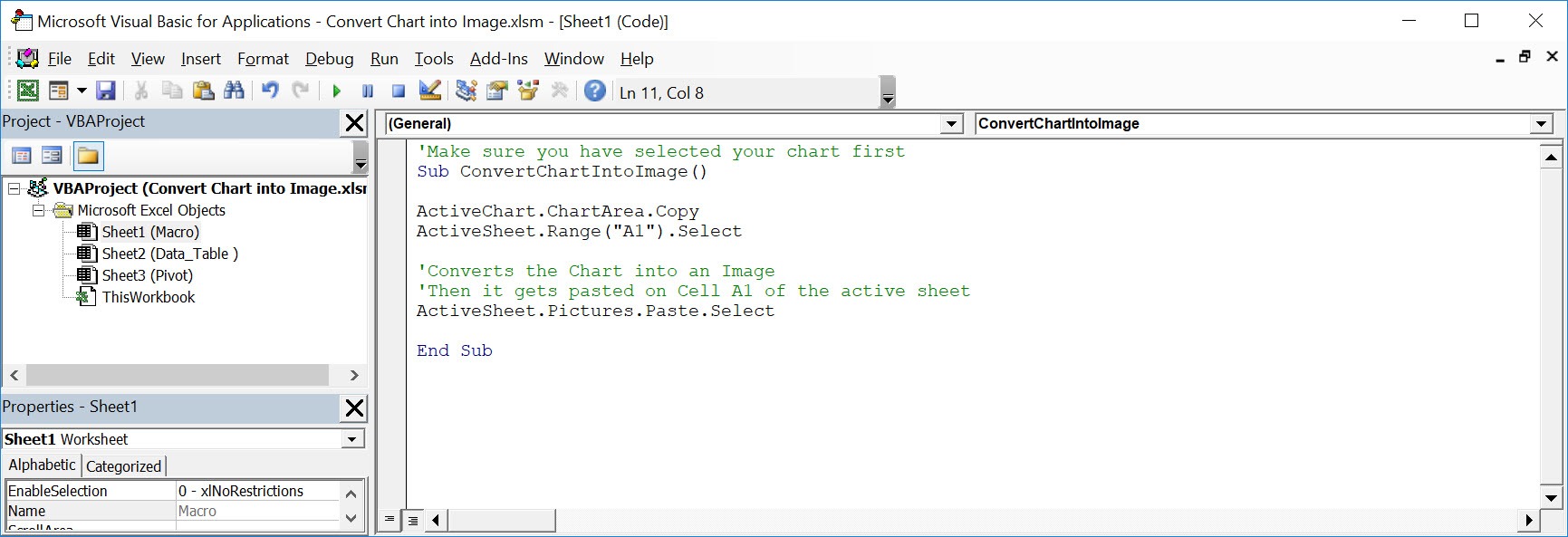Open the Help menu
This screenshot has height=537, width=1568.
pyautogui.click(x=637, y=59)
